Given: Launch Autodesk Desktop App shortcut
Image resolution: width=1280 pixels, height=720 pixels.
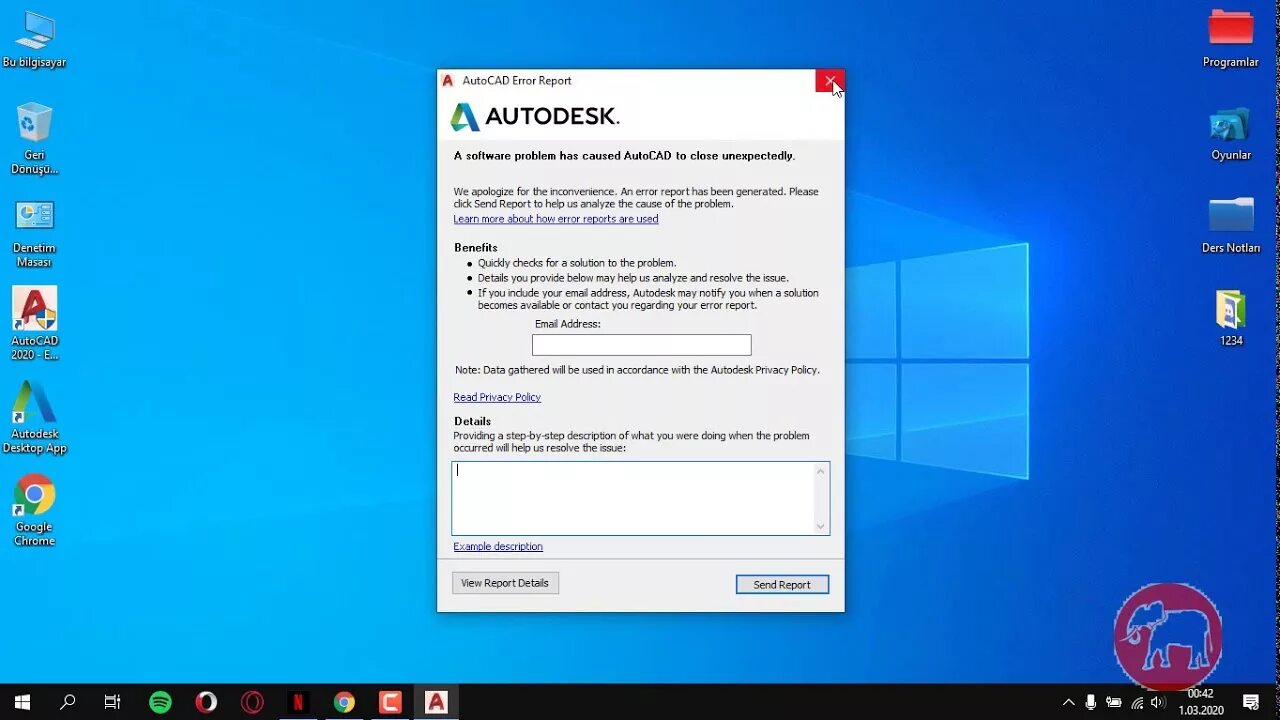Looking at the screenshot, I should (34, 417).
